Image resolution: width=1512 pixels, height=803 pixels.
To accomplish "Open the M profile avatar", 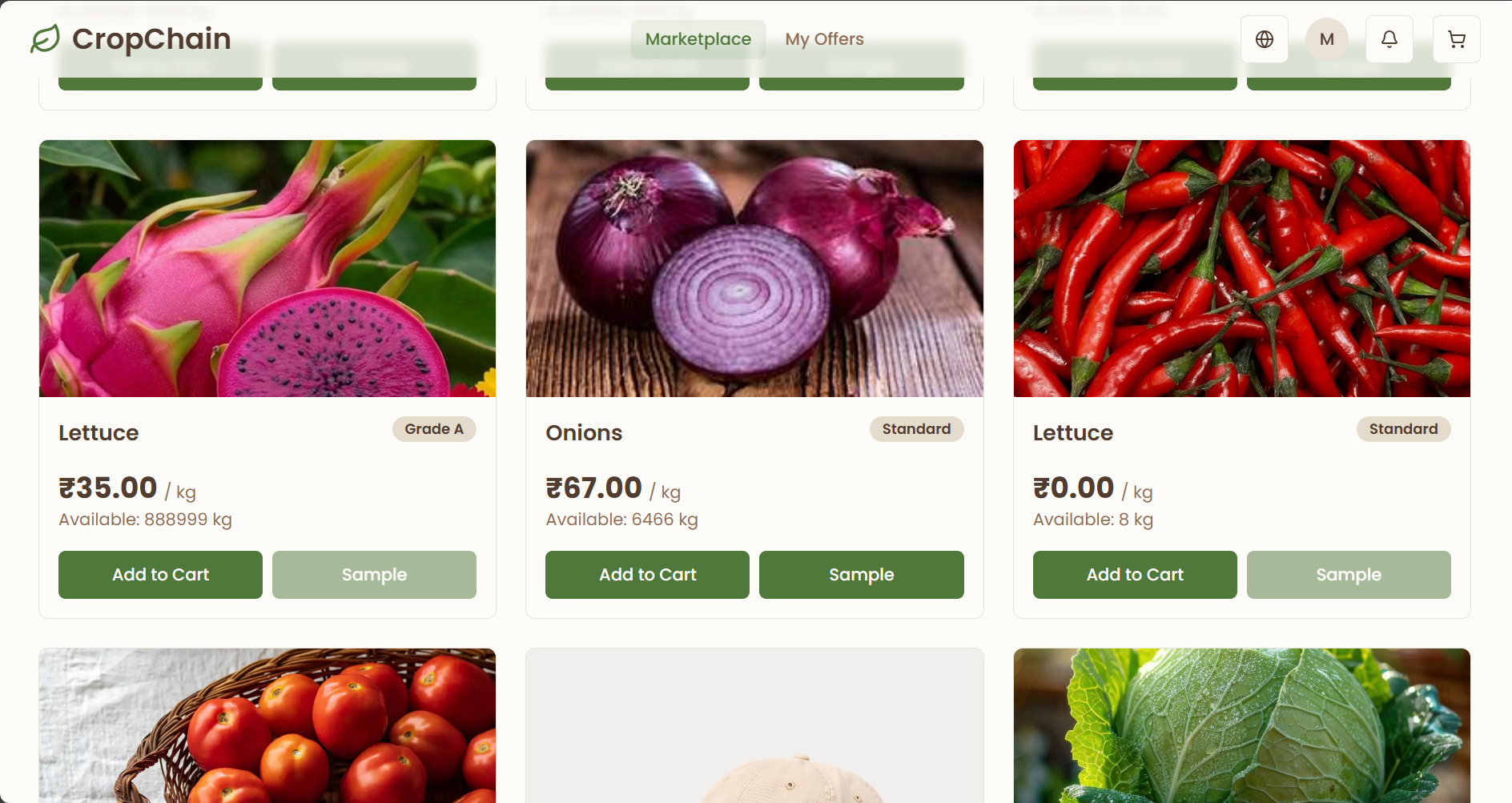I will (1327, 39).
